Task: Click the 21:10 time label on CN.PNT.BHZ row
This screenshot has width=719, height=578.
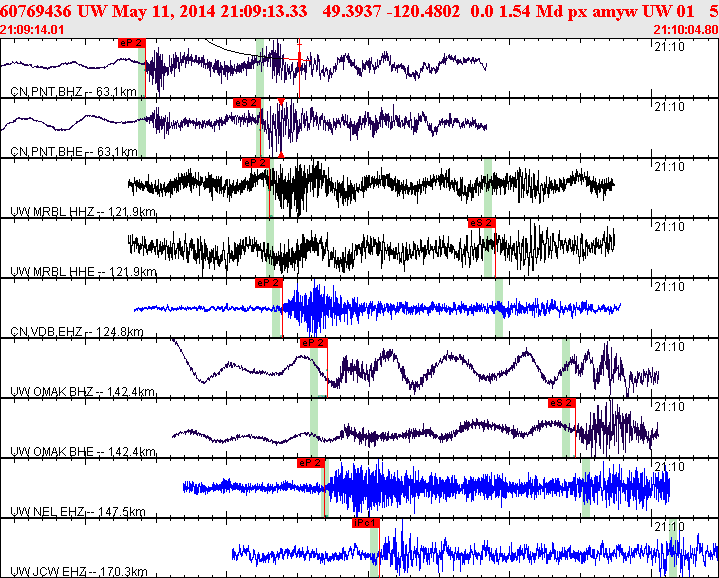Action: coord(669,47)
